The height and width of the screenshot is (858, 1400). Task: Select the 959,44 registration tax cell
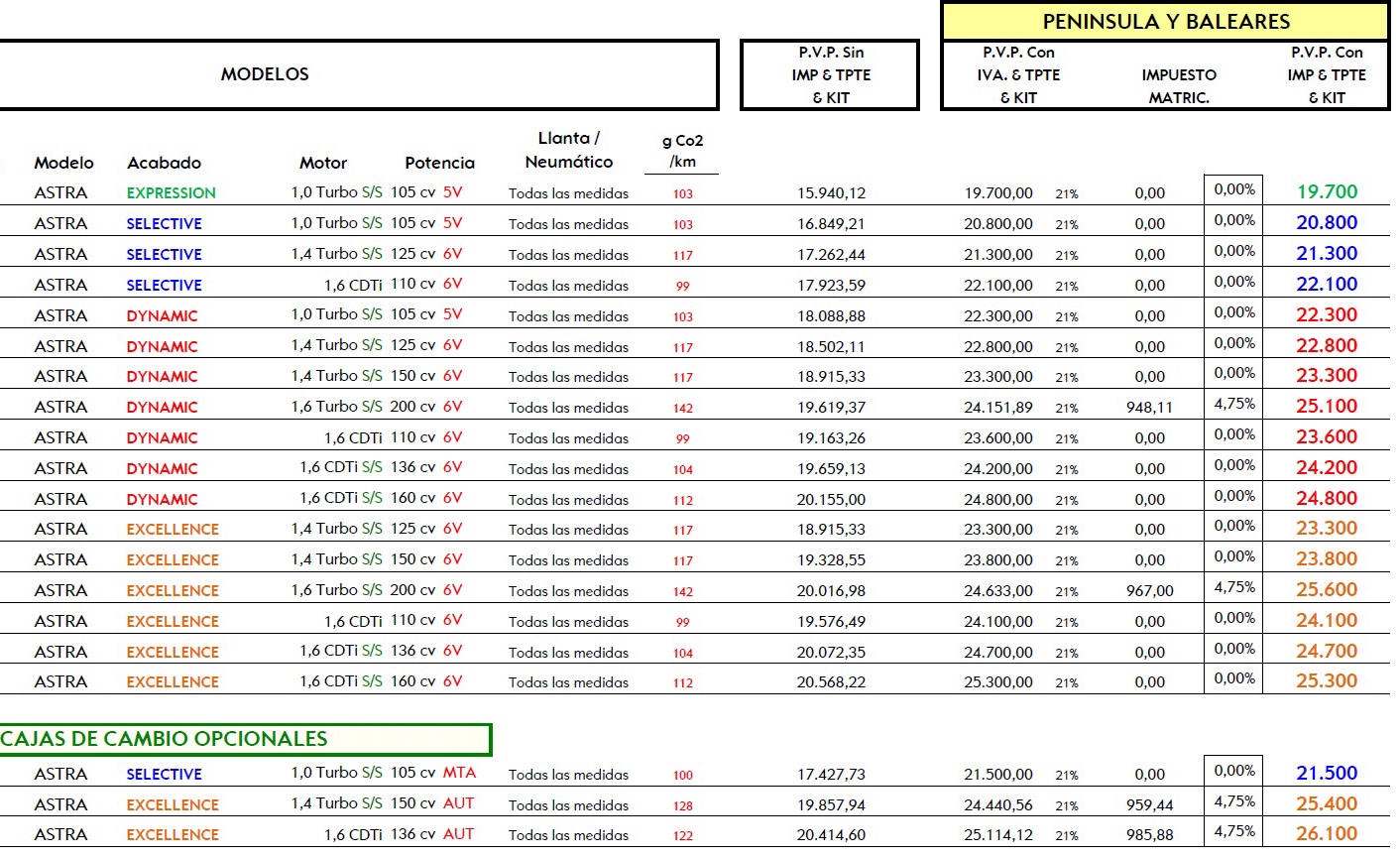[1149, 805]
